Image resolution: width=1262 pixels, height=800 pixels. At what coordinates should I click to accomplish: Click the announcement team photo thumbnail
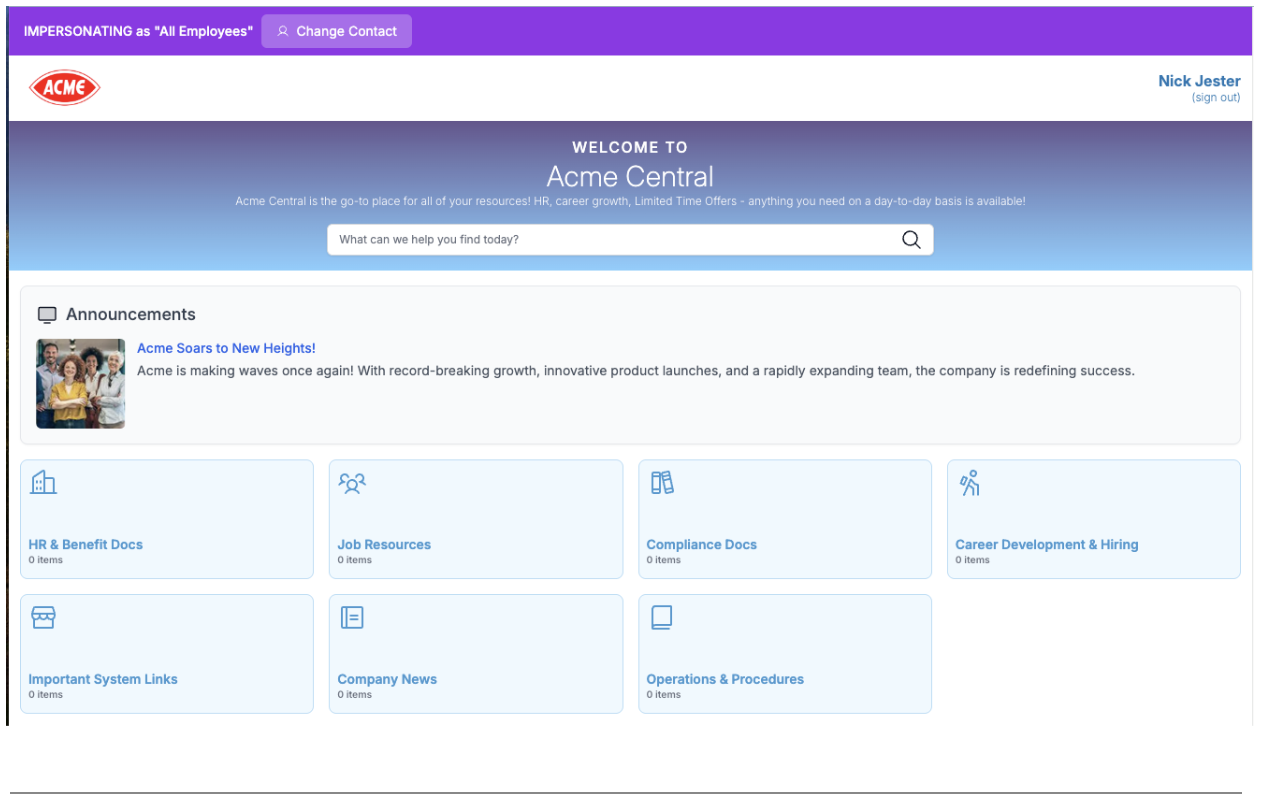click(81, 384)
